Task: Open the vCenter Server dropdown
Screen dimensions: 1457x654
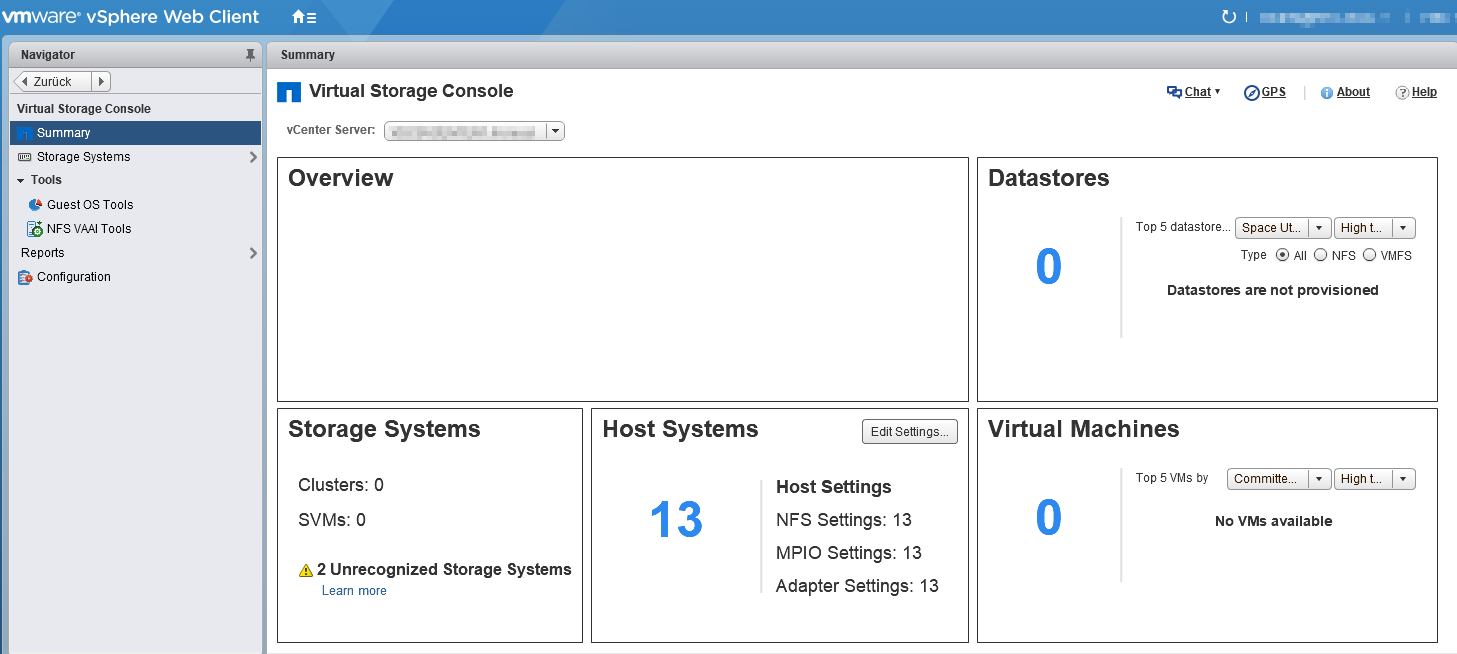Action: (555, 131)
